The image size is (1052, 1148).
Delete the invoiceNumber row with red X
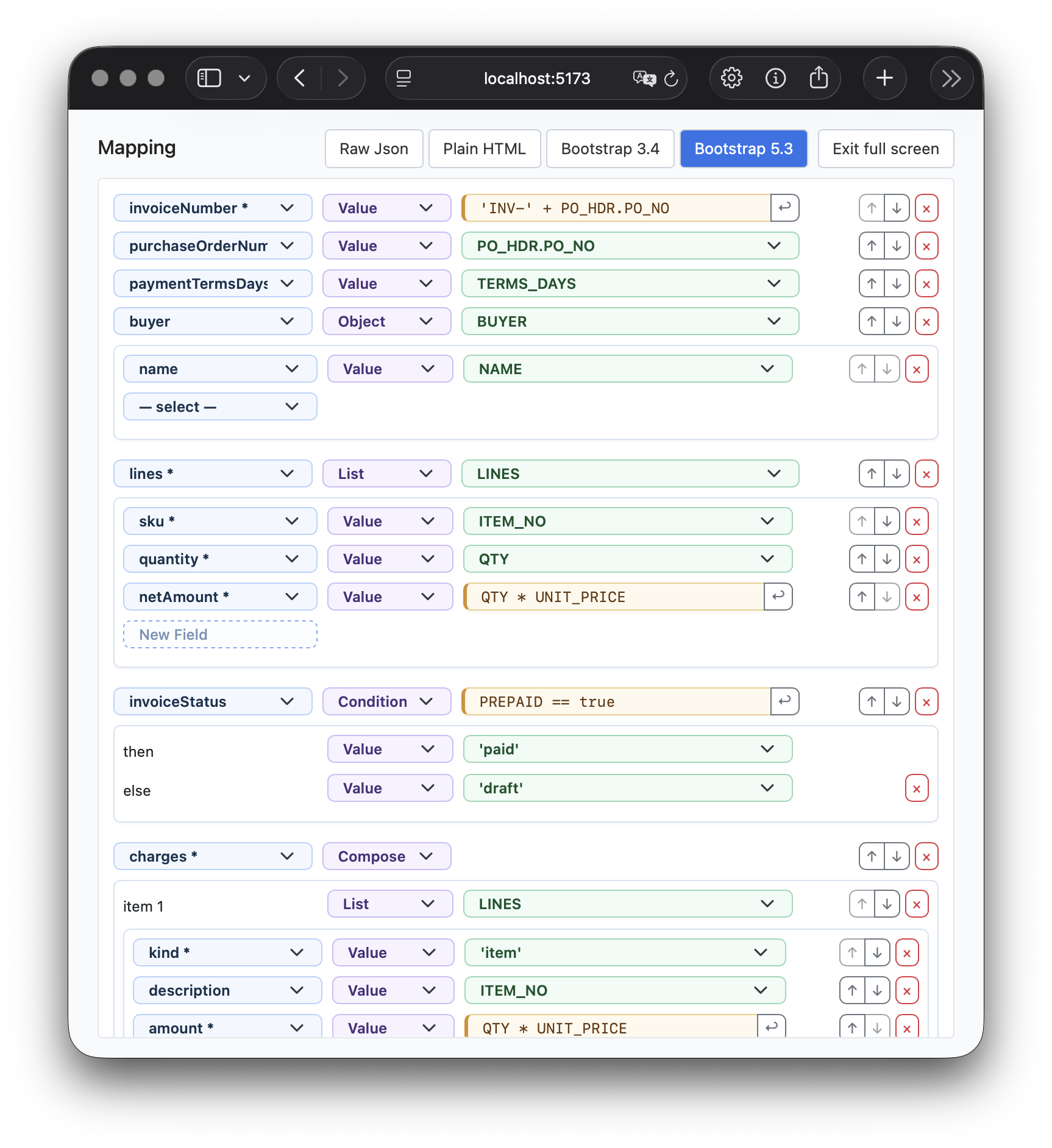(926, 208)
